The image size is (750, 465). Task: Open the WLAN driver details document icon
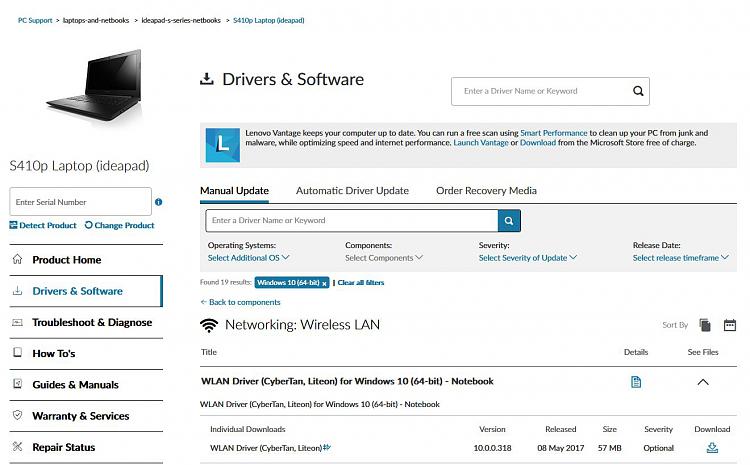tap(636, 382)
